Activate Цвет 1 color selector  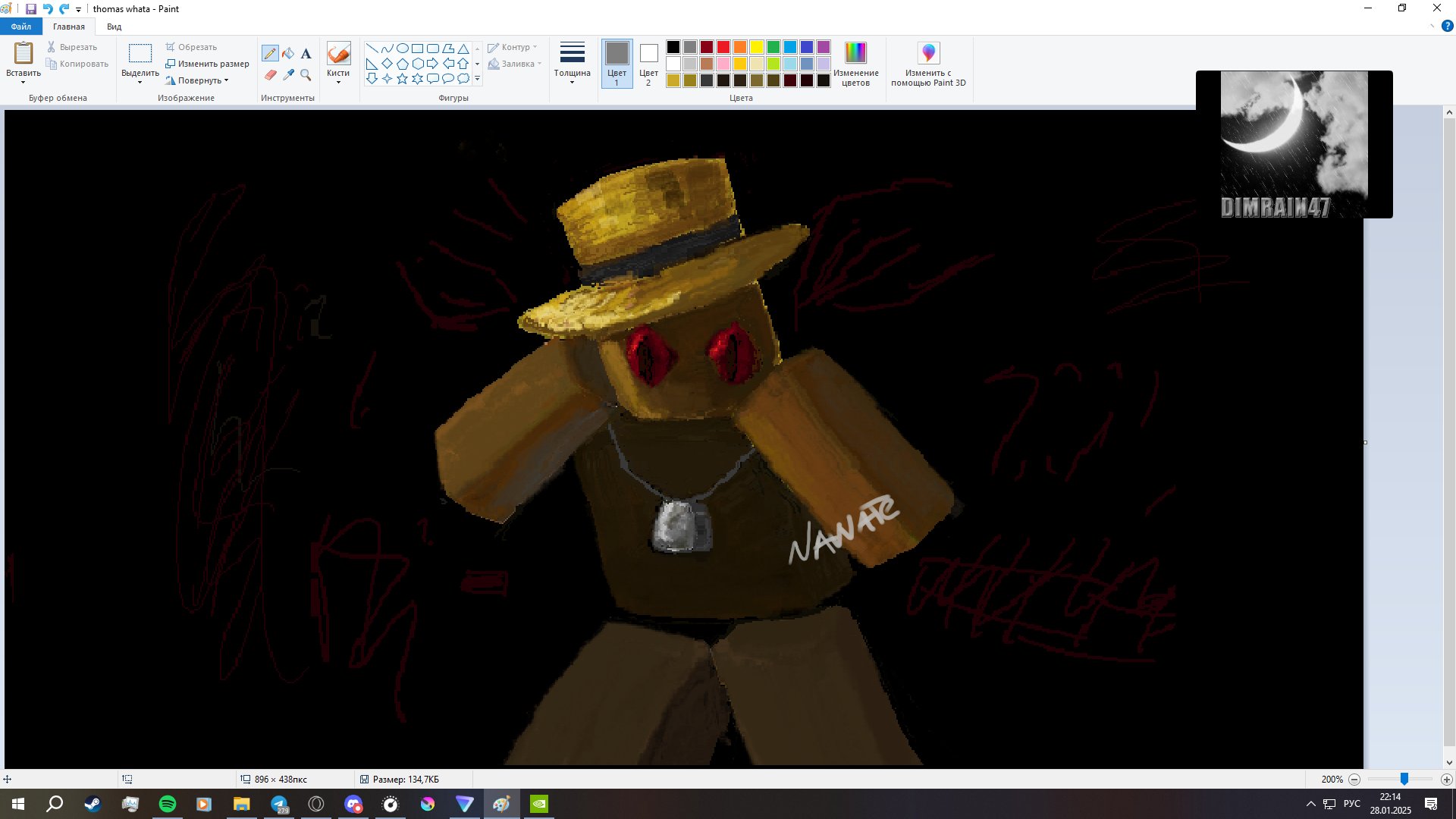coord(617,64)
